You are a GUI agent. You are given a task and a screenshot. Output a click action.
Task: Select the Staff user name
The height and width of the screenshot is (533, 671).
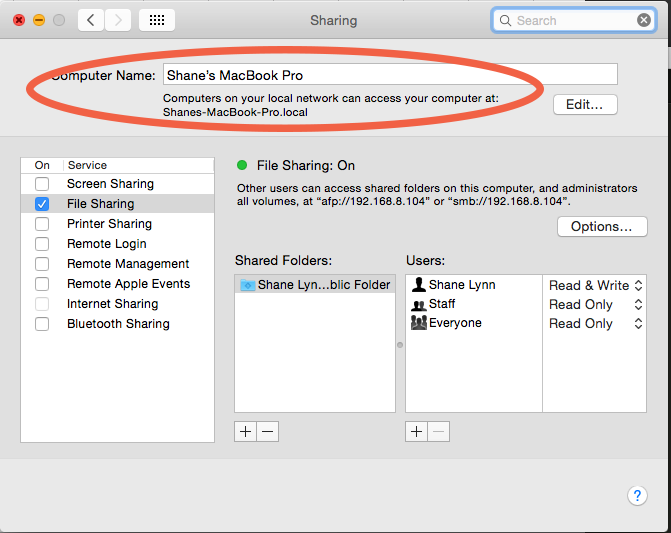442,304
